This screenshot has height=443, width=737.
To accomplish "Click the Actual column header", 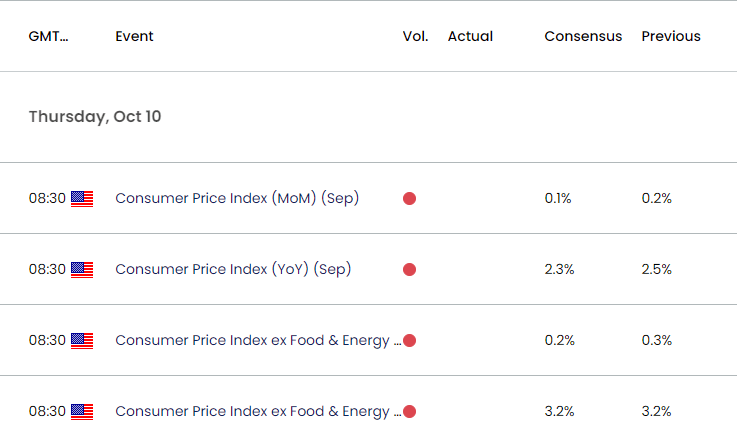I will (x=470, y=36).
